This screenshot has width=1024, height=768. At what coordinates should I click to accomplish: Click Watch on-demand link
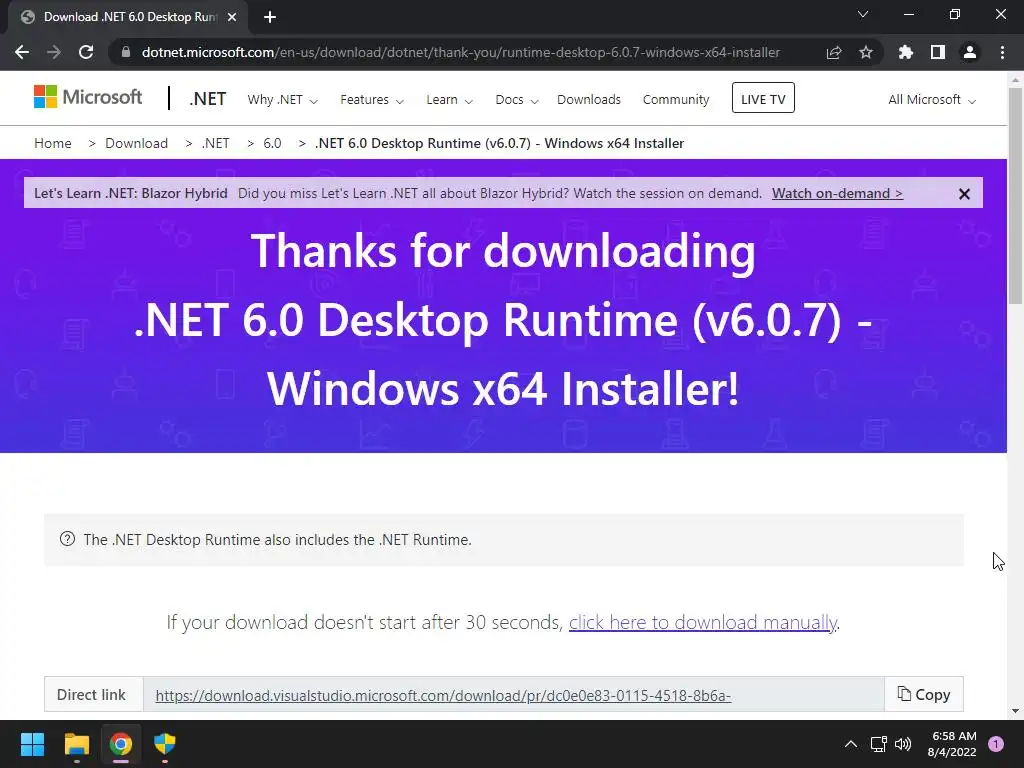837,193
